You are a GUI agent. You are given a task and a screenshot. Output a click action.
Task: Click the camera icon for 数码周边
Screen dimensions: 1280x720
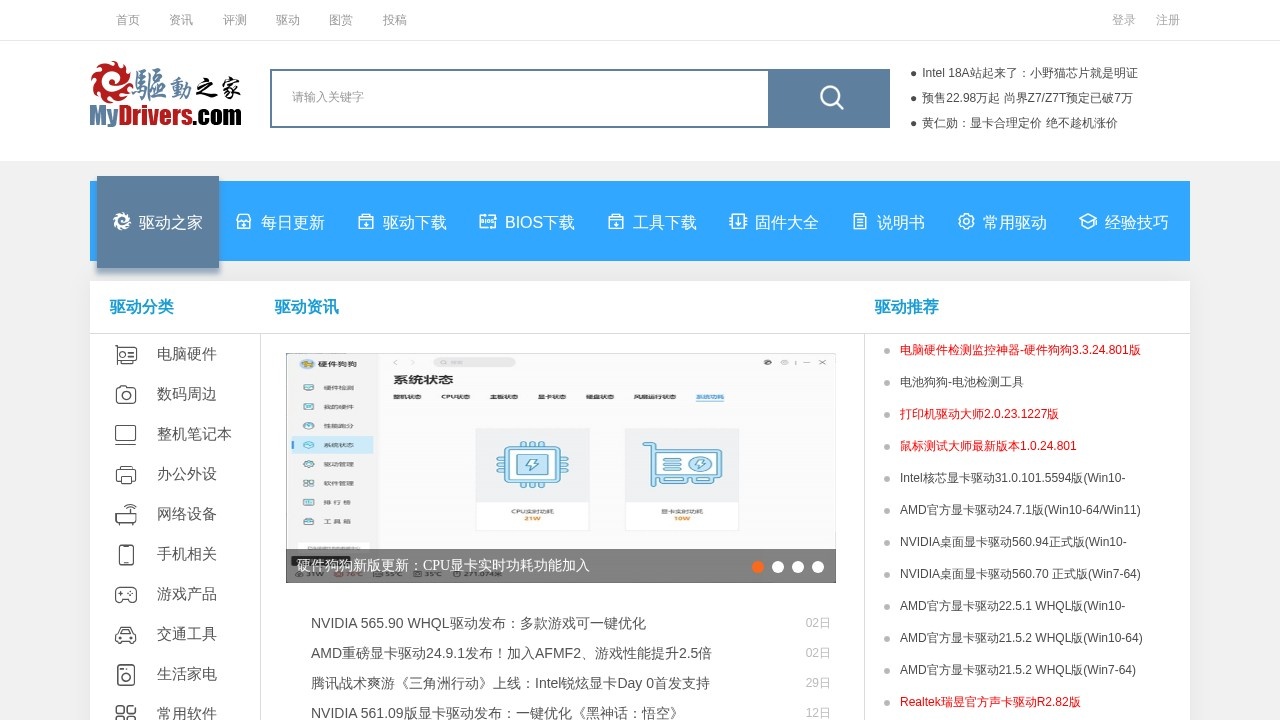(126, 394)
